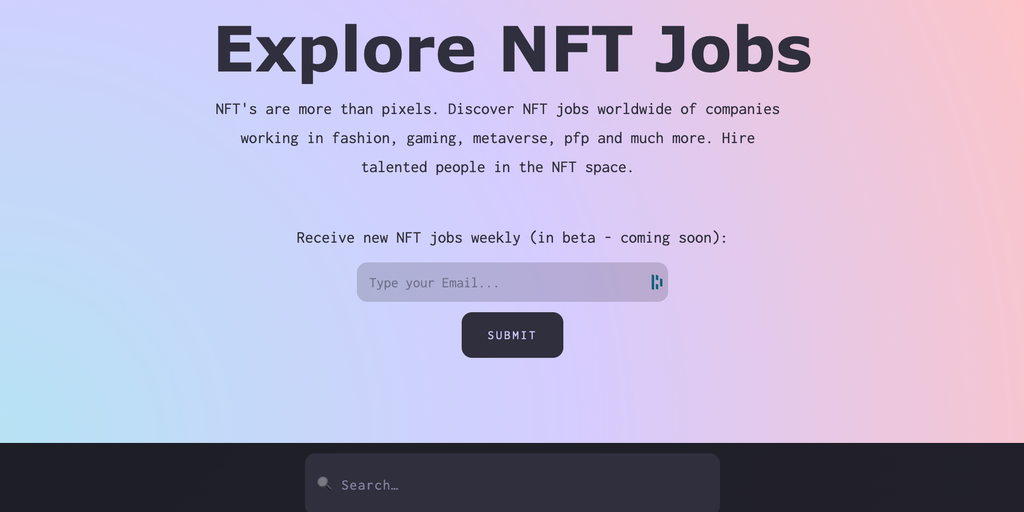Click the Dashlane autofill icon in email field
This screenshot has height=512, width=1024.
[656, 282]
